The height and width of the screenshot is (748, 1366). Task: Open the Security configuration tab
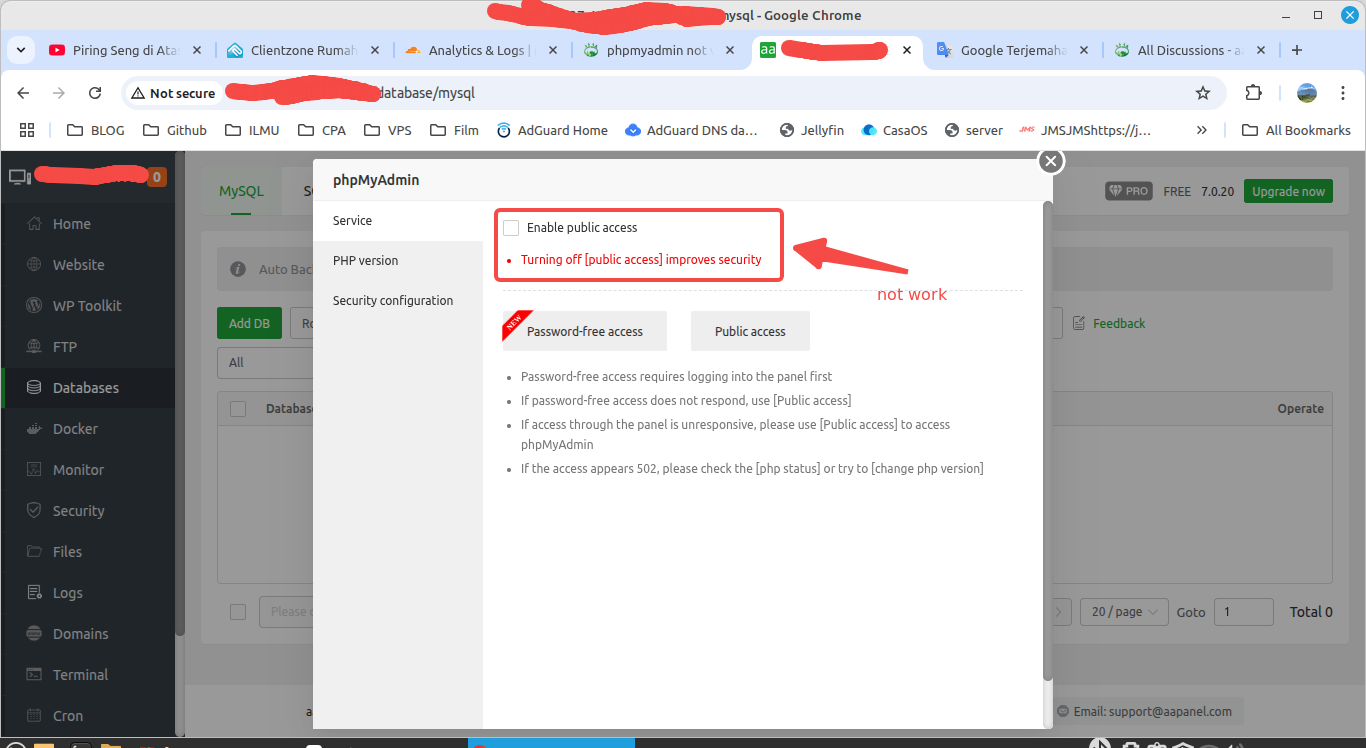click(398, 300)
